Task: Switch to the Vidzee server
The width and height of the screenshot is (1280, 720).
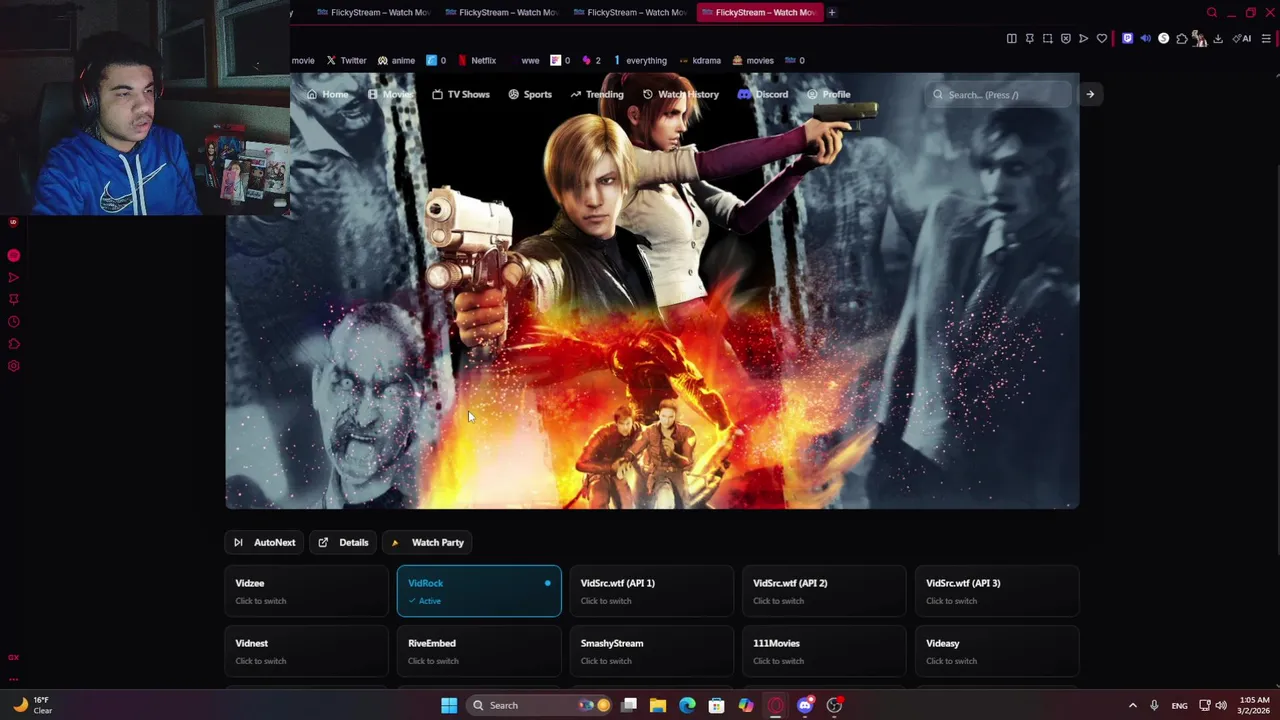Action: [306, 591]
